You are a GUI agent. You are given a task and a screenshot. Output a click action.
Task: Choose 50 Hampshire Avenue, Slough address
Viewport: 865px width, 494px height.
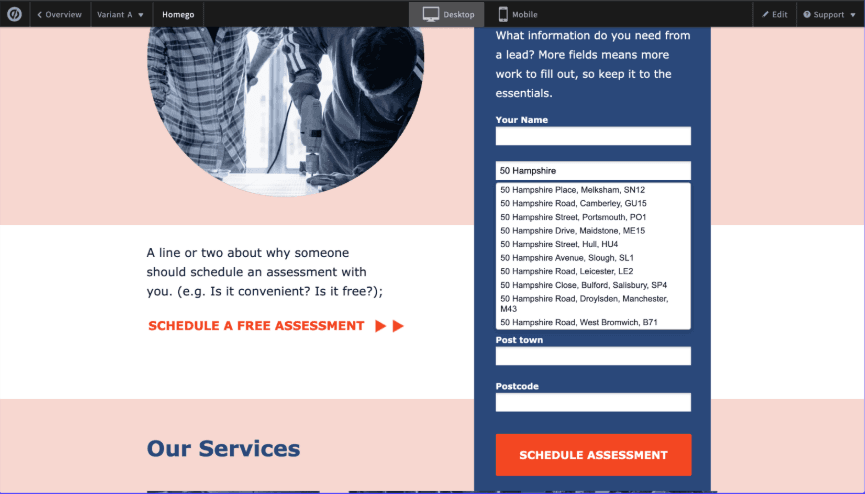[x=567, y=258]
